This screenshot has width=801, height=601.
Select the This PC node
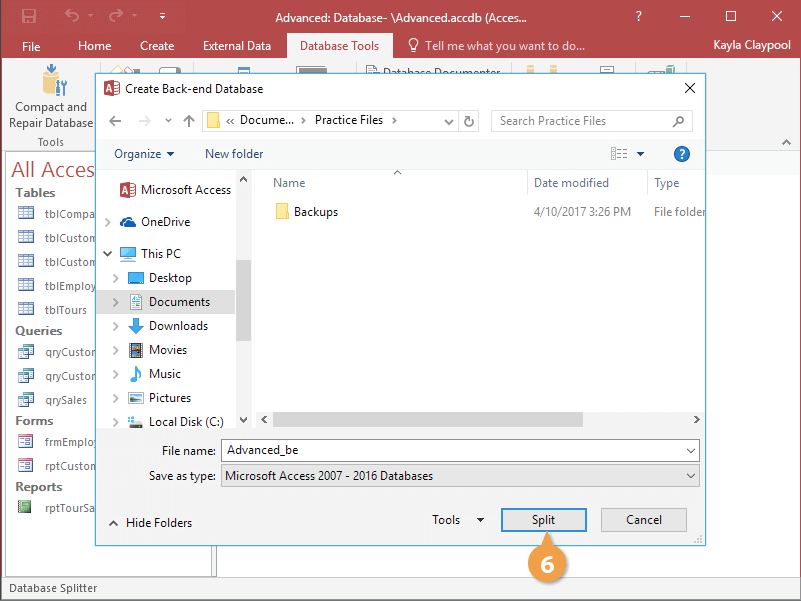coord(150,253)
